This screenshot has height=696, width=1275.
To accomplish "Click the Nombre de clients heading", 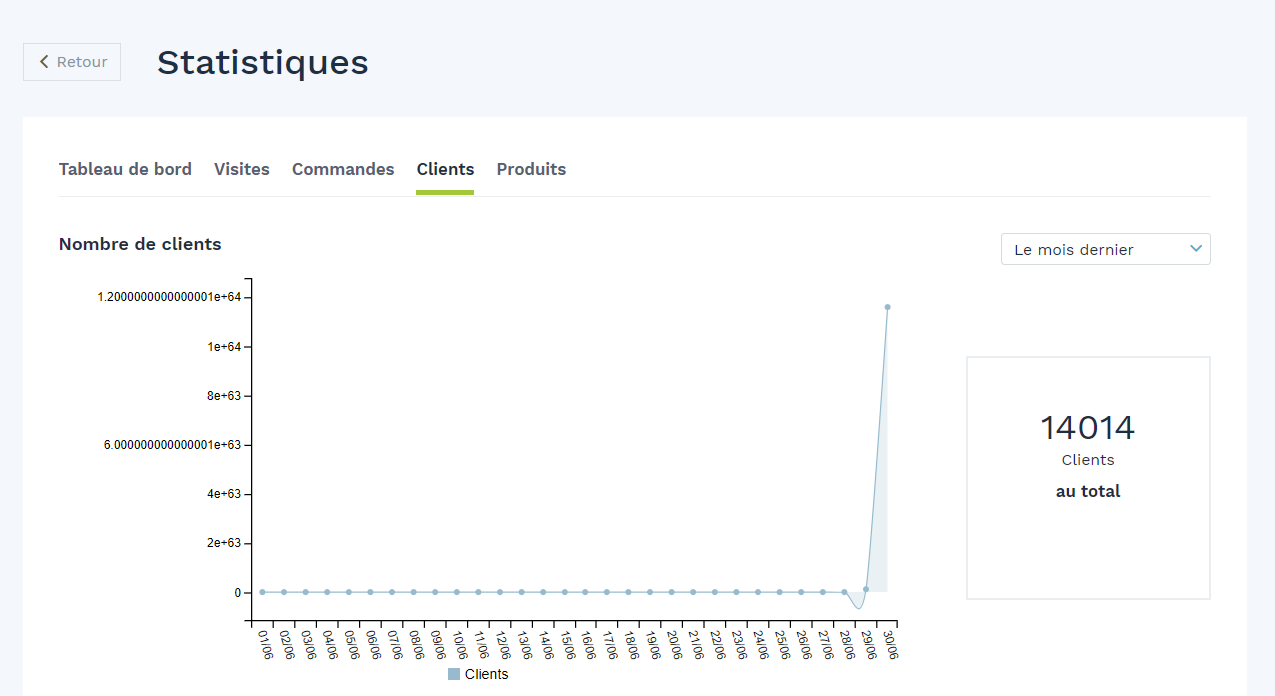I will 140,244.
